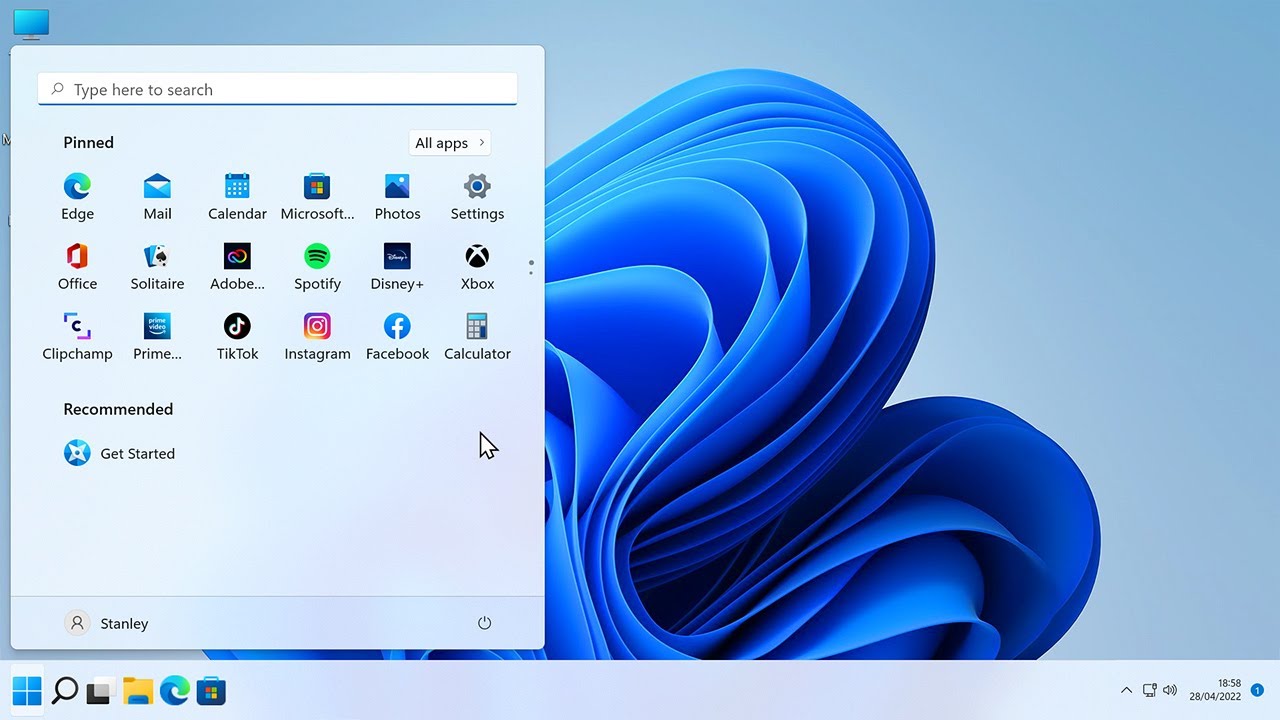Open Clipchamp video editor
The width and height of the screenshot is (1280, 720).
pos(77,337)
